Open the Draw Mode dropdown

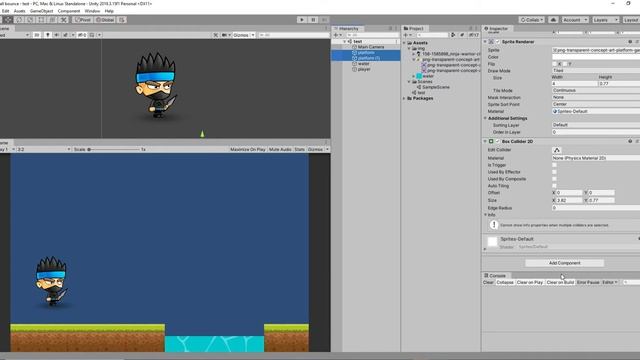596,71
